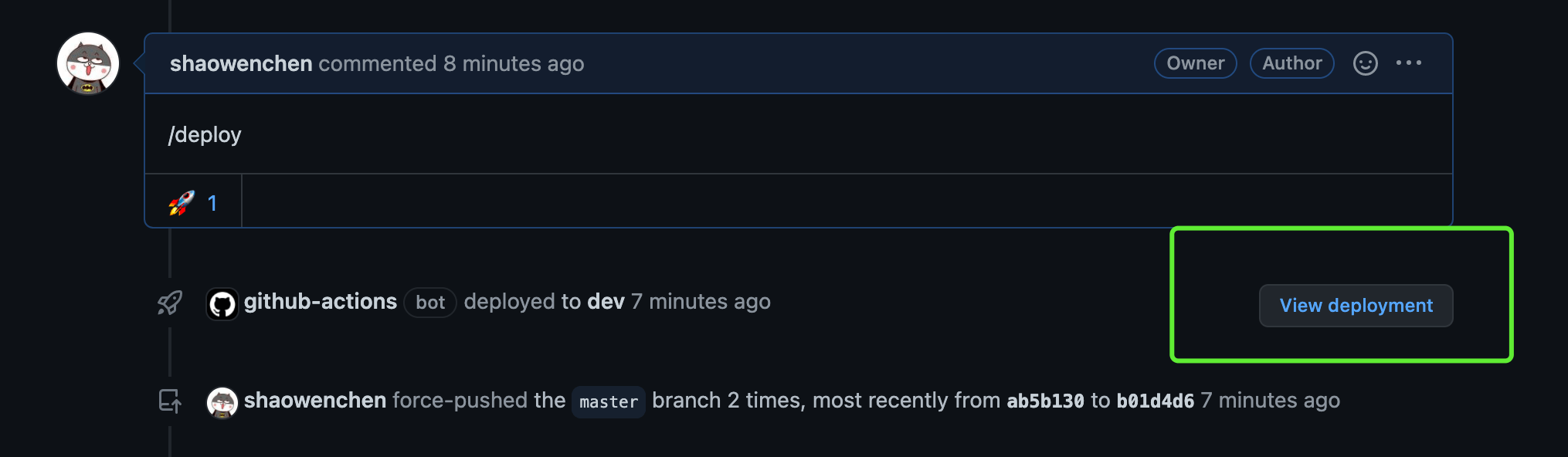Click the force-push timeline icon
Screen dimensions: 1568x457
(x=170, y=401)
